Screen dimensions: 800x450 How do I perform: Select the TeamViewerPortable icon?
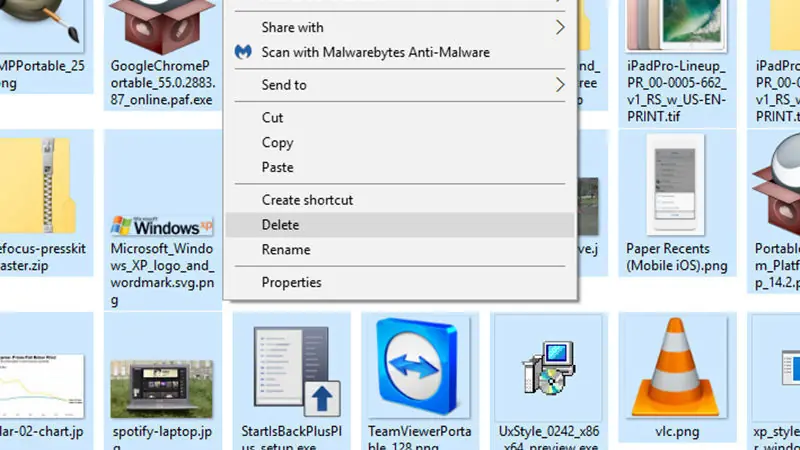(x=418, y=366)
